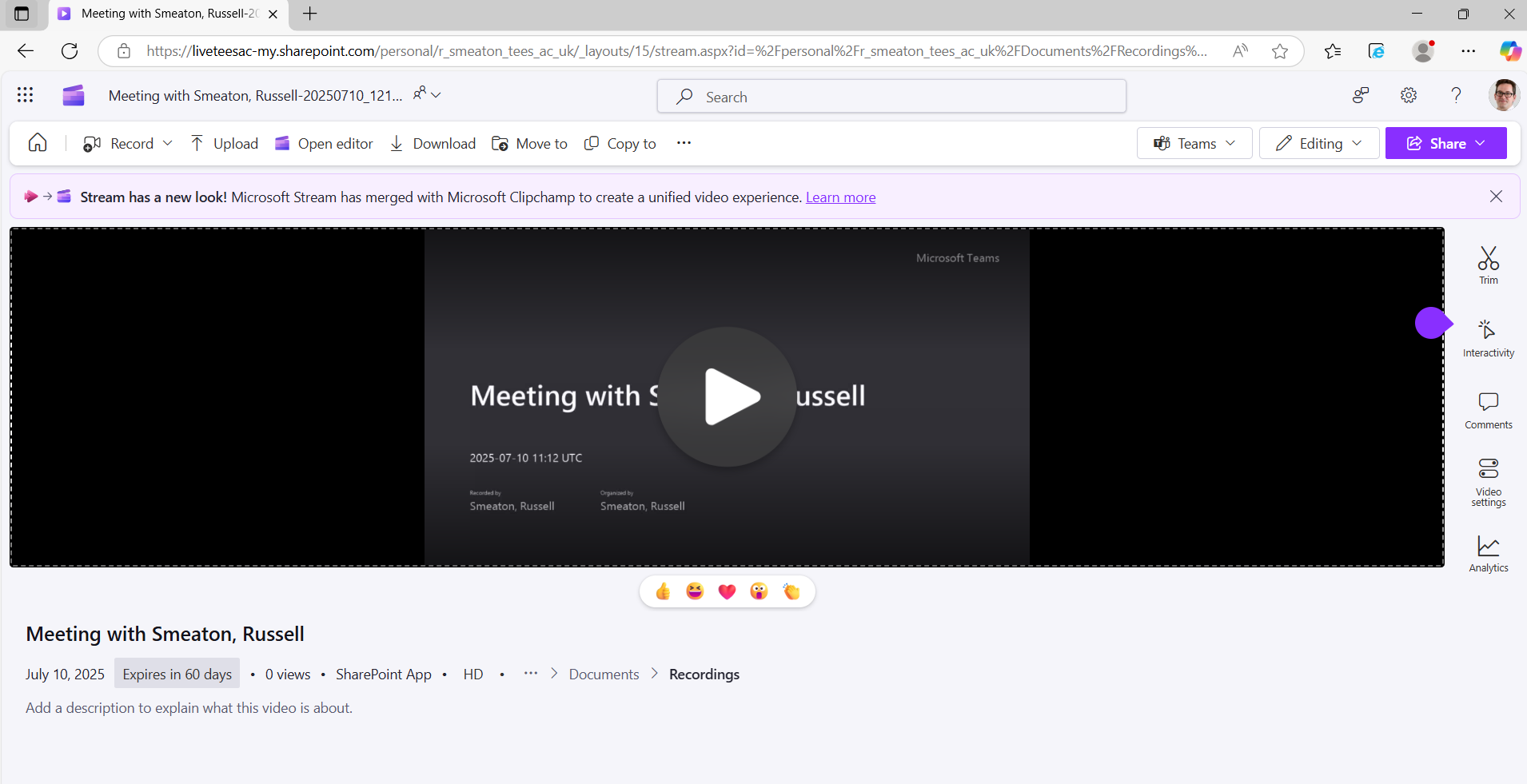
Task: Add this page to favorites star
Action: tap(1280, 51)
